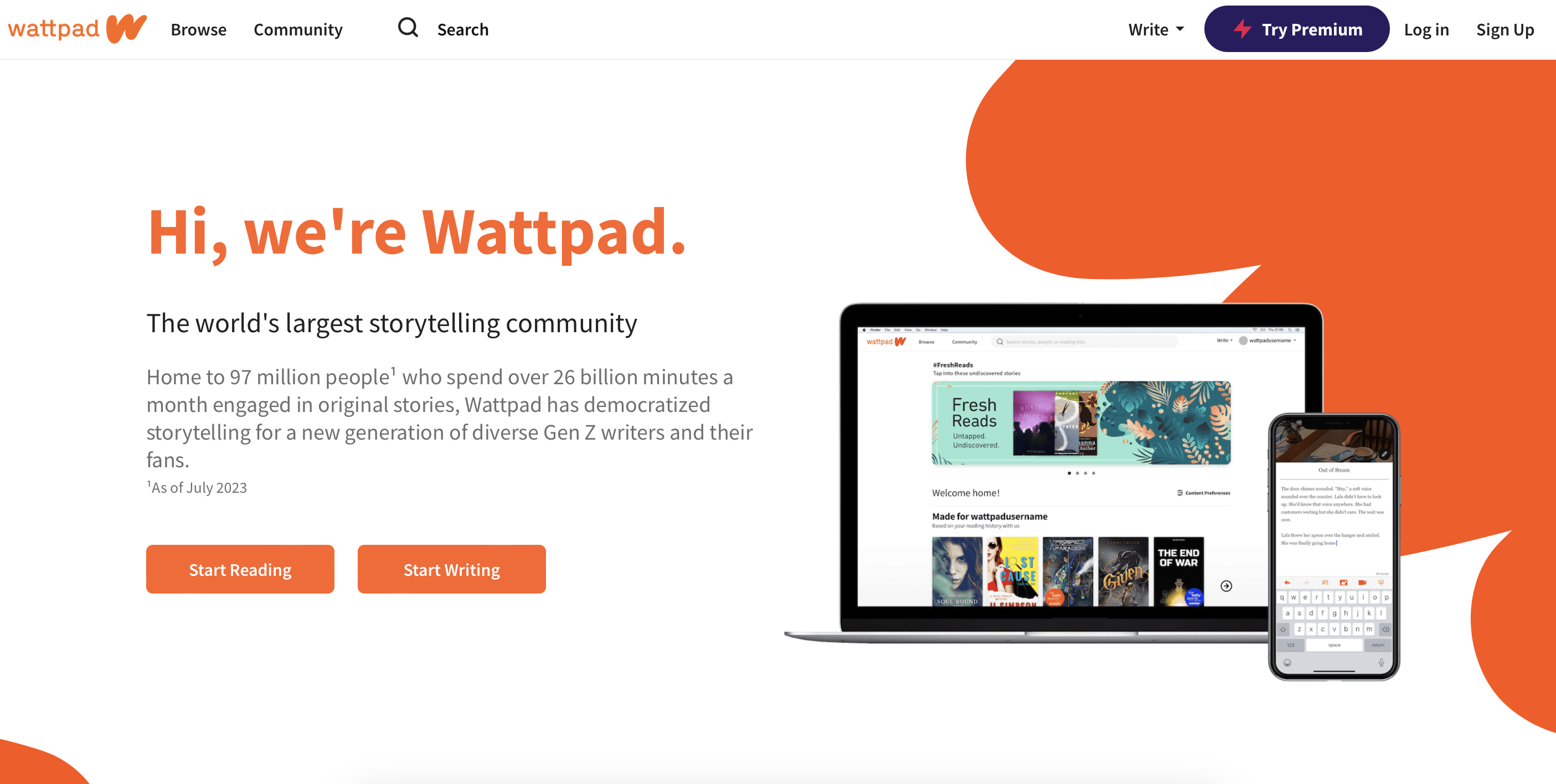Click the microphone icon on phone keyboard
The height and width of the screenshot is (784, 1556).
[1381, 663]
